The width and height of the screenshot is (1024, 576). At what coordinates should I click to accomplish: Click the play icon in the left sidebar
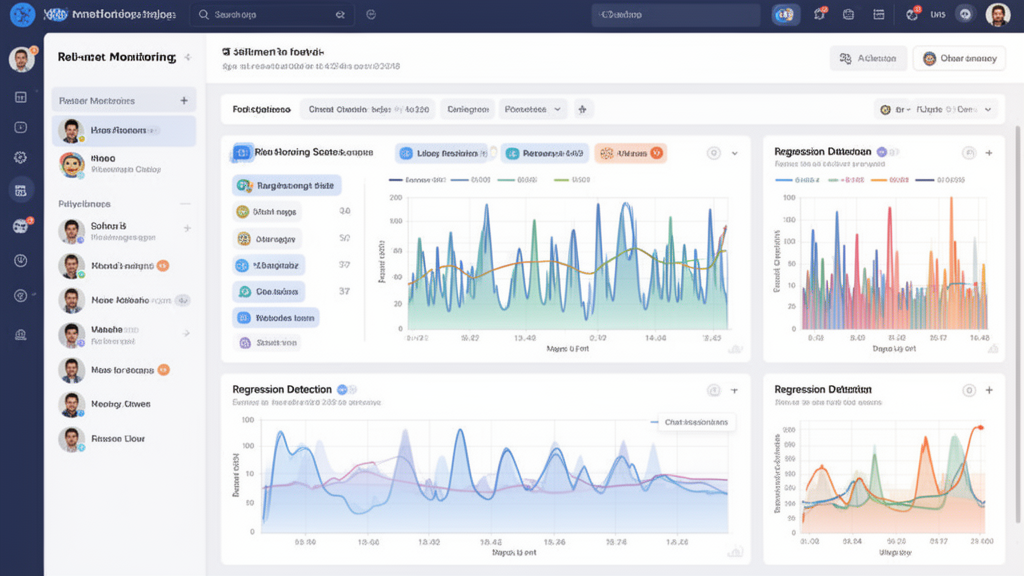[21, 127]
